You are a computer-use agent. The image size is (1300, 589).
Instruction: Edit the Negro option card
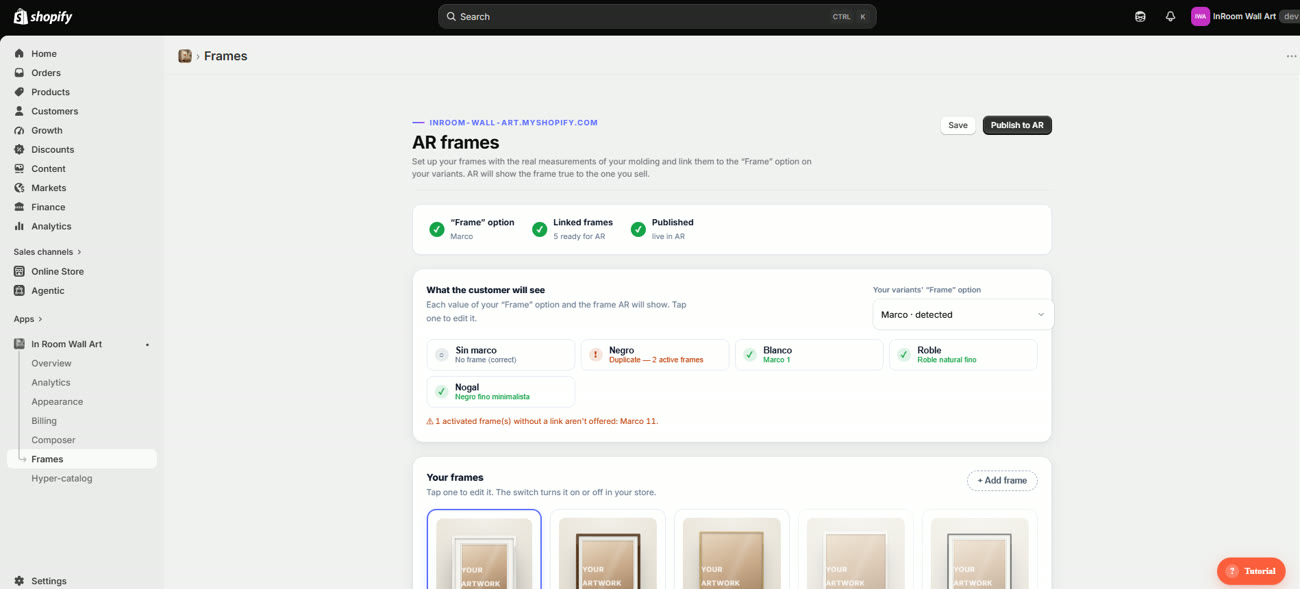click(655, 355)
